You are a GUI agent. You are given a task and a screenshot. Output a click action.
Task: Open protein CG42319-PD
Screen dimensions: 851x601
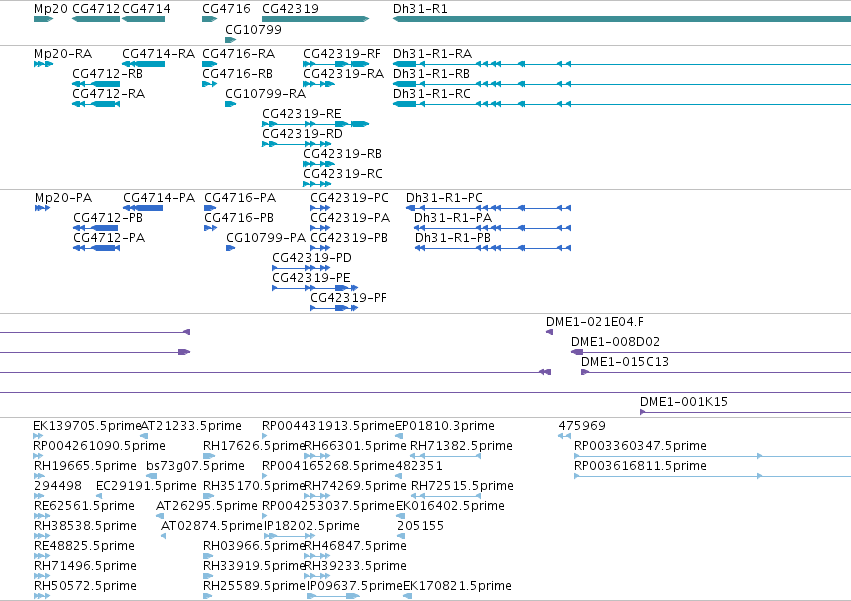point(312,258)
